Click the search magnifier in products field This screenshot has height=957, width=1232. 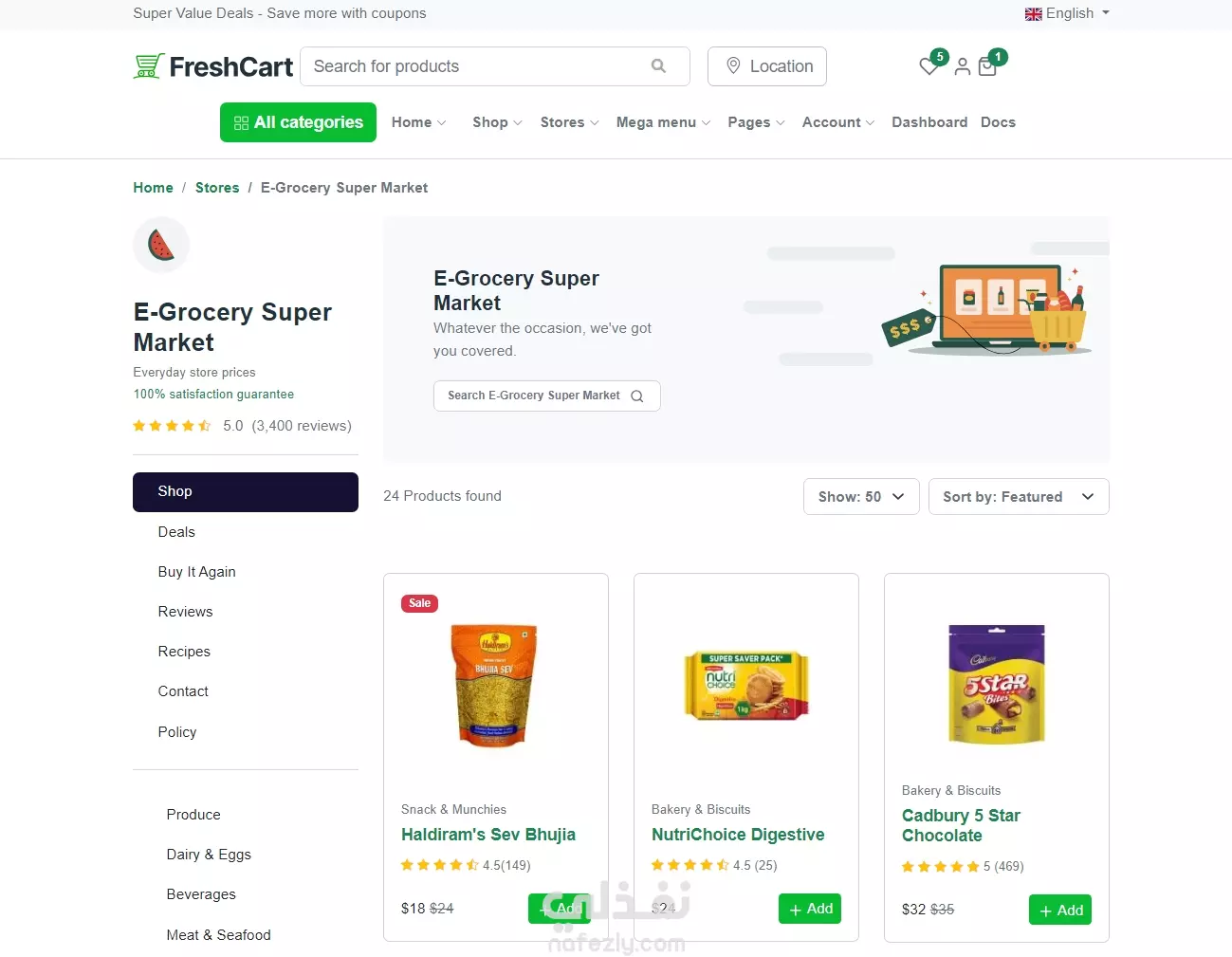tap(658, 66)
